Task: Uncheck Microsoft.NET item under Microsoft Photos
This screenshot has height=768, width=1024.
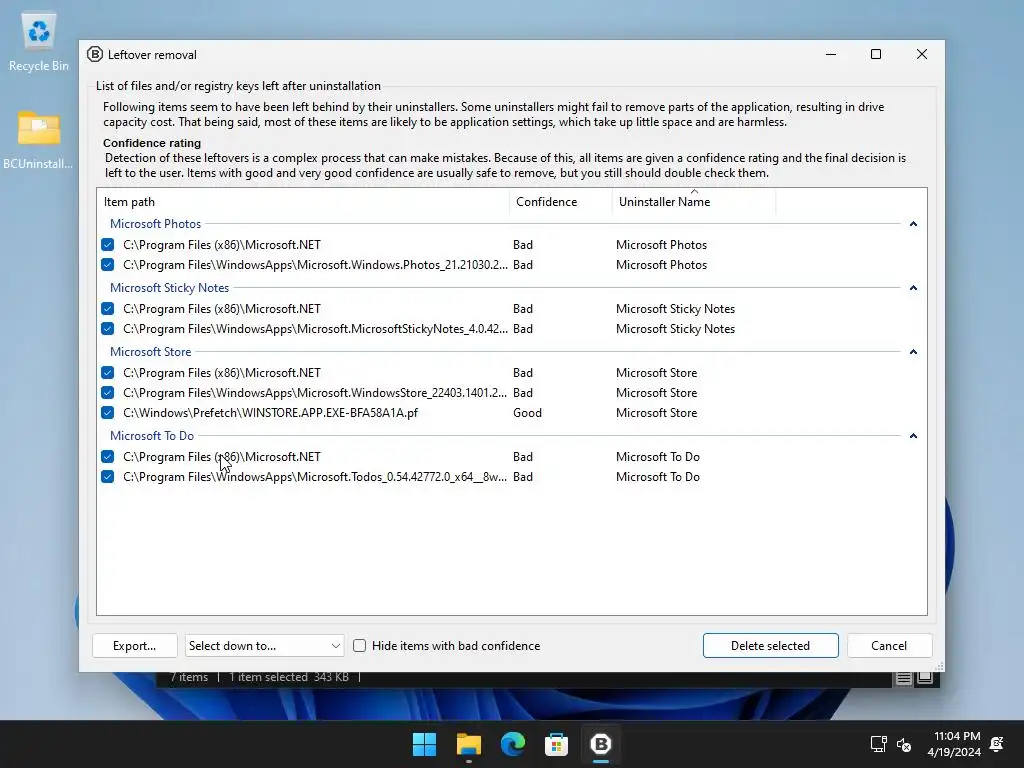Action: point(108,245)
